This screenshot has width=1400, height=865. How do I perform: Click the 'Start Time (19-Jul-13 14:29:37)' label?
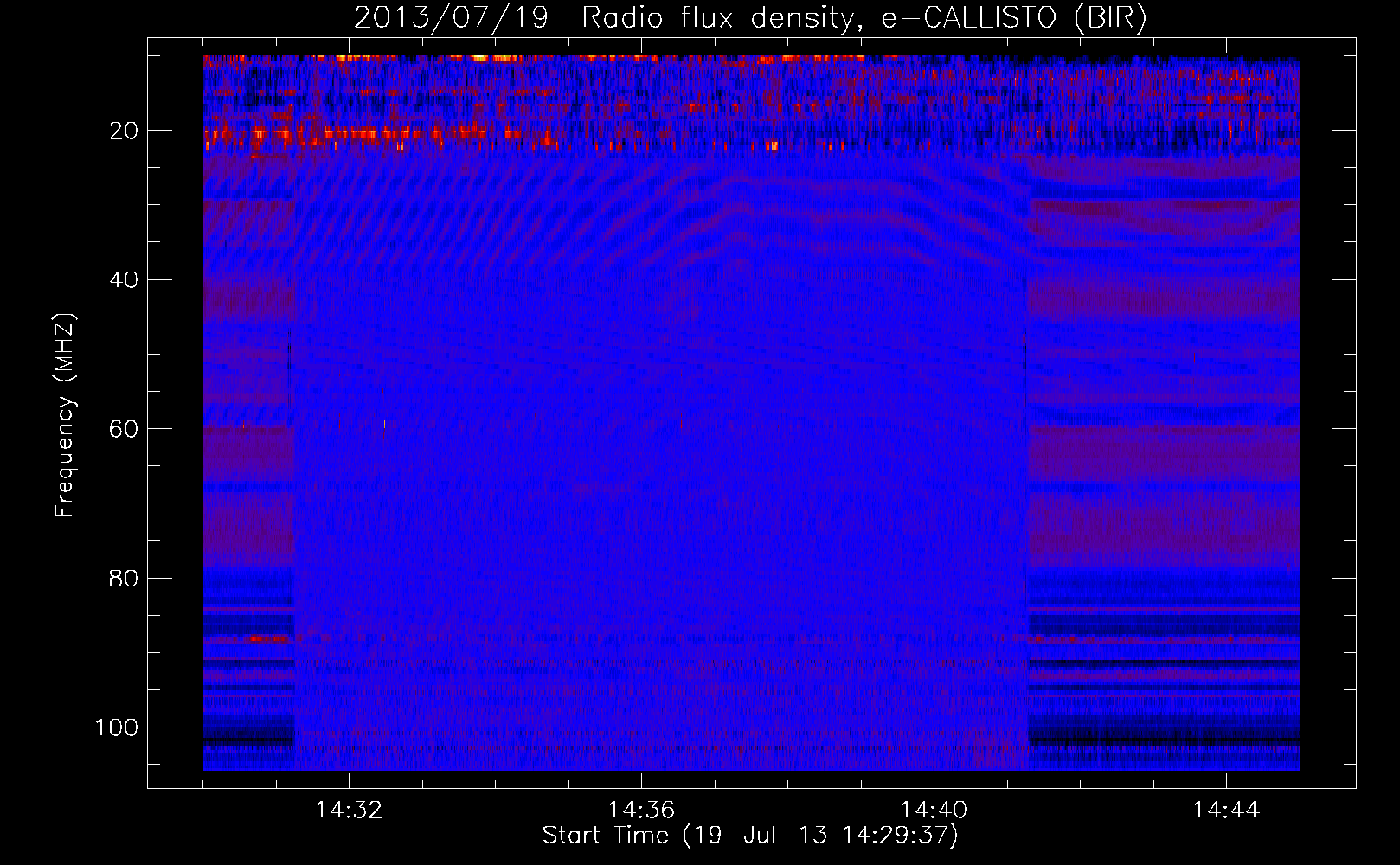click(x=750, y=836)
